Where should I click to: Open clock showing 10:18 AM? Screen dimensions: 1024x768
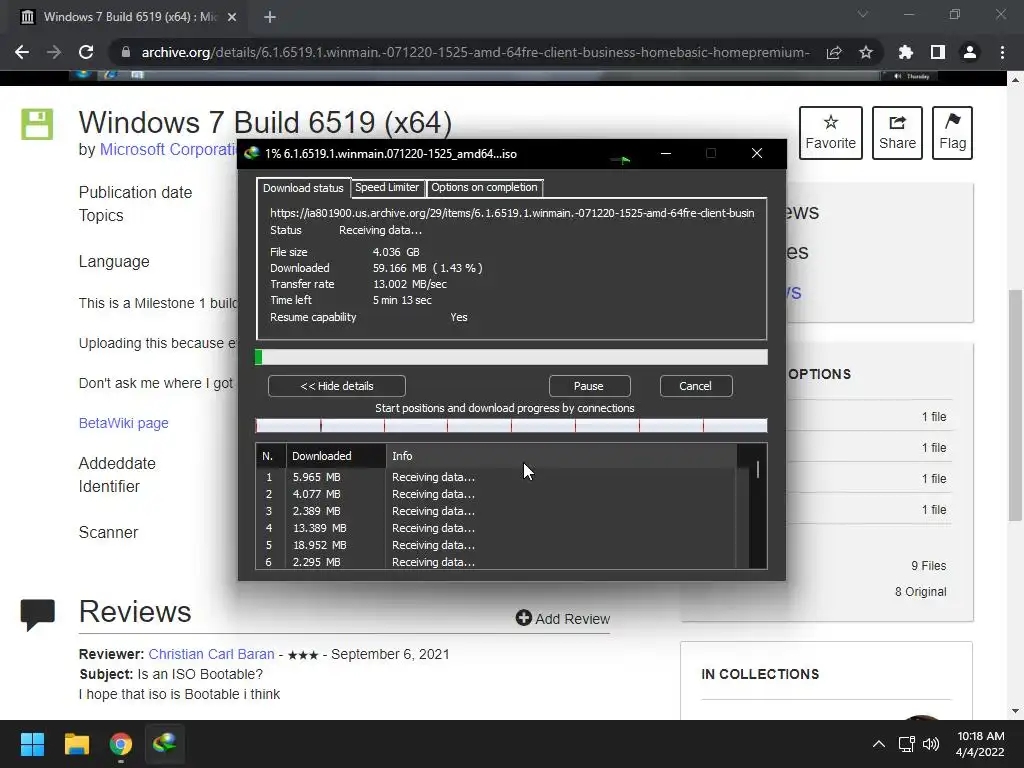980,744
